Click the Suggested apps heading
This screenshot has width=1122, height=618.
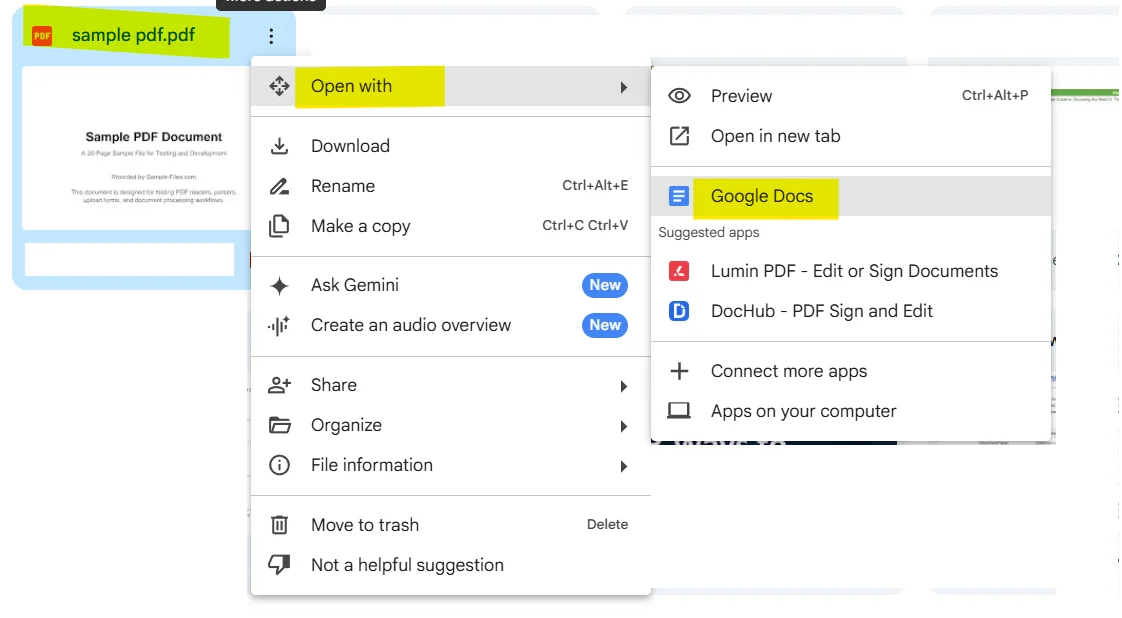[x=708, y=232]
